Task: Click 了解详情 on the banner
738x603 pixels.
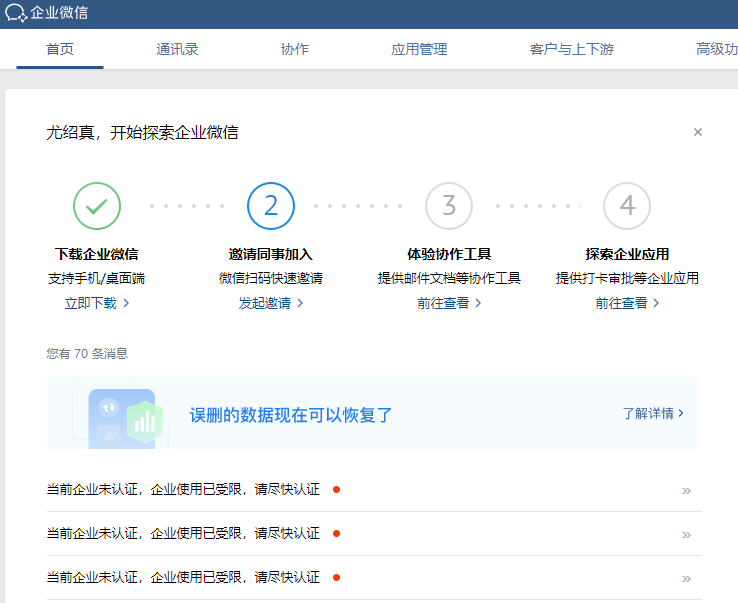Action: pyautogui.click(x=653, y=412)
